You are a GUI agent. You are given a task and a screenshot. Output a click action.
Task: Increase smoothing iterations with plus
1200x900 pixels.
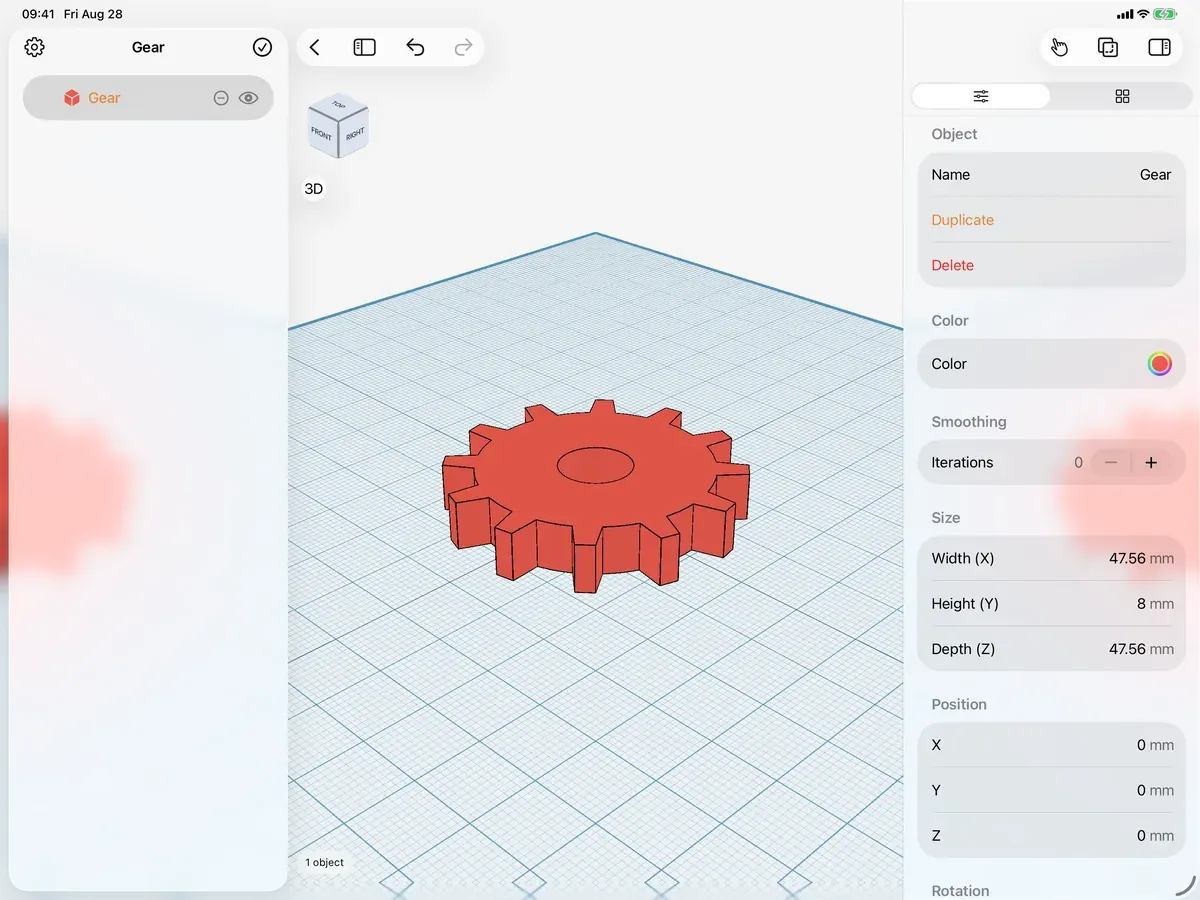[1151, 463]
